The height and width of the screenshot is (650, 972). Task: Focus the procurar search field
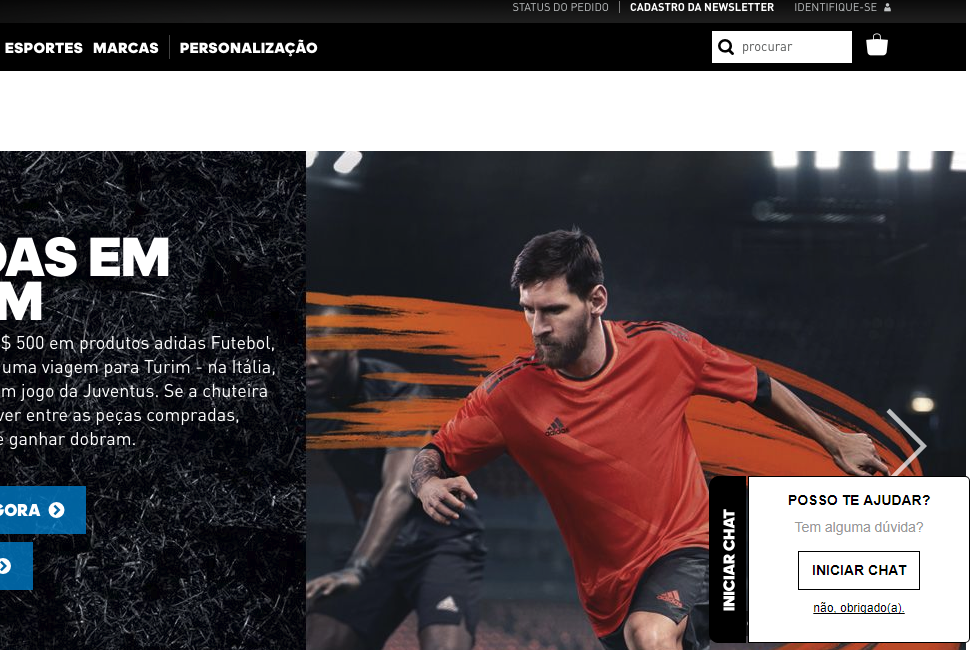pyautogui.click(x=782, y=47)
